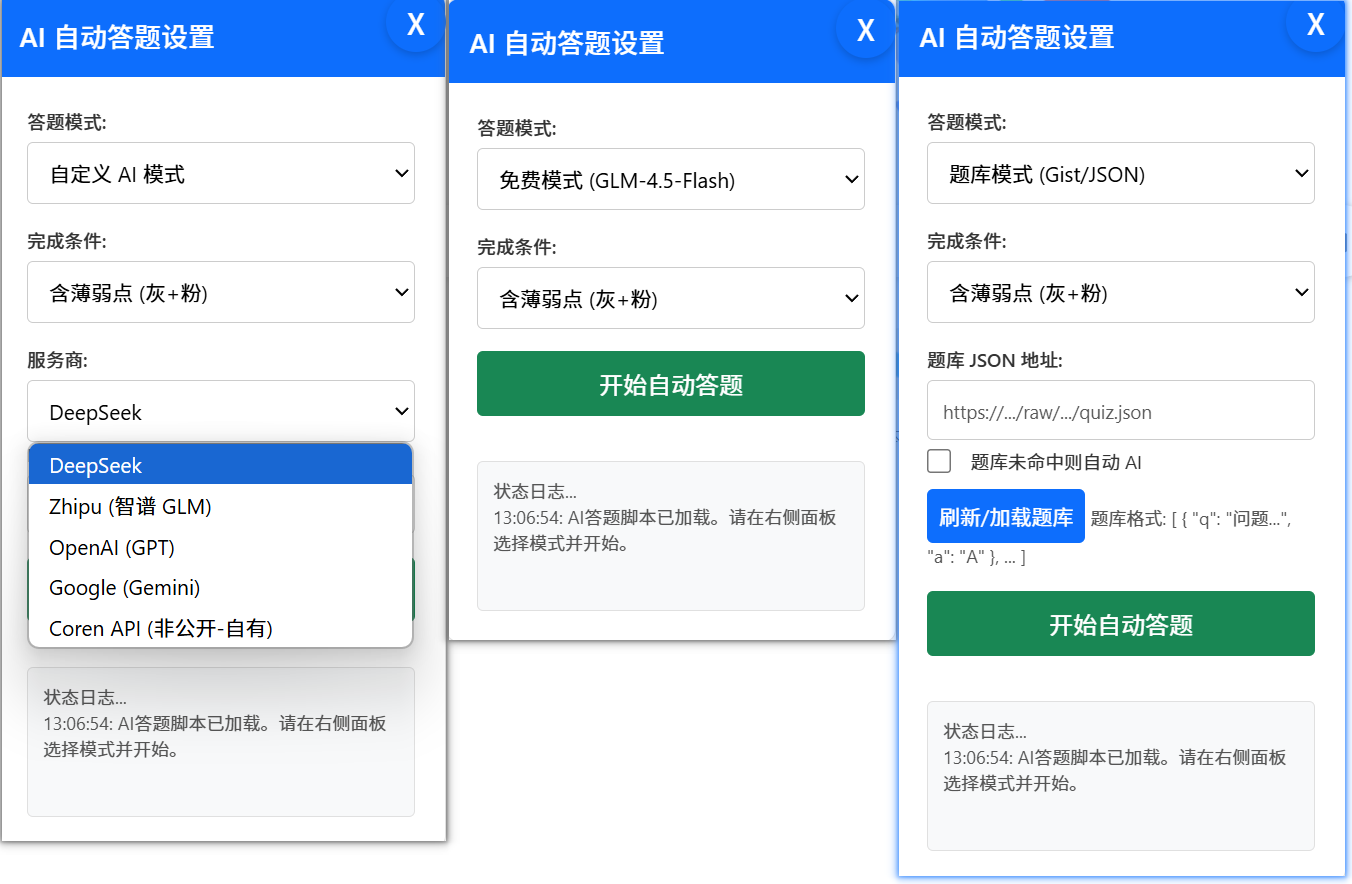Expand 完成条件 dropdown in the 免费模式 panel

point(671,298)
